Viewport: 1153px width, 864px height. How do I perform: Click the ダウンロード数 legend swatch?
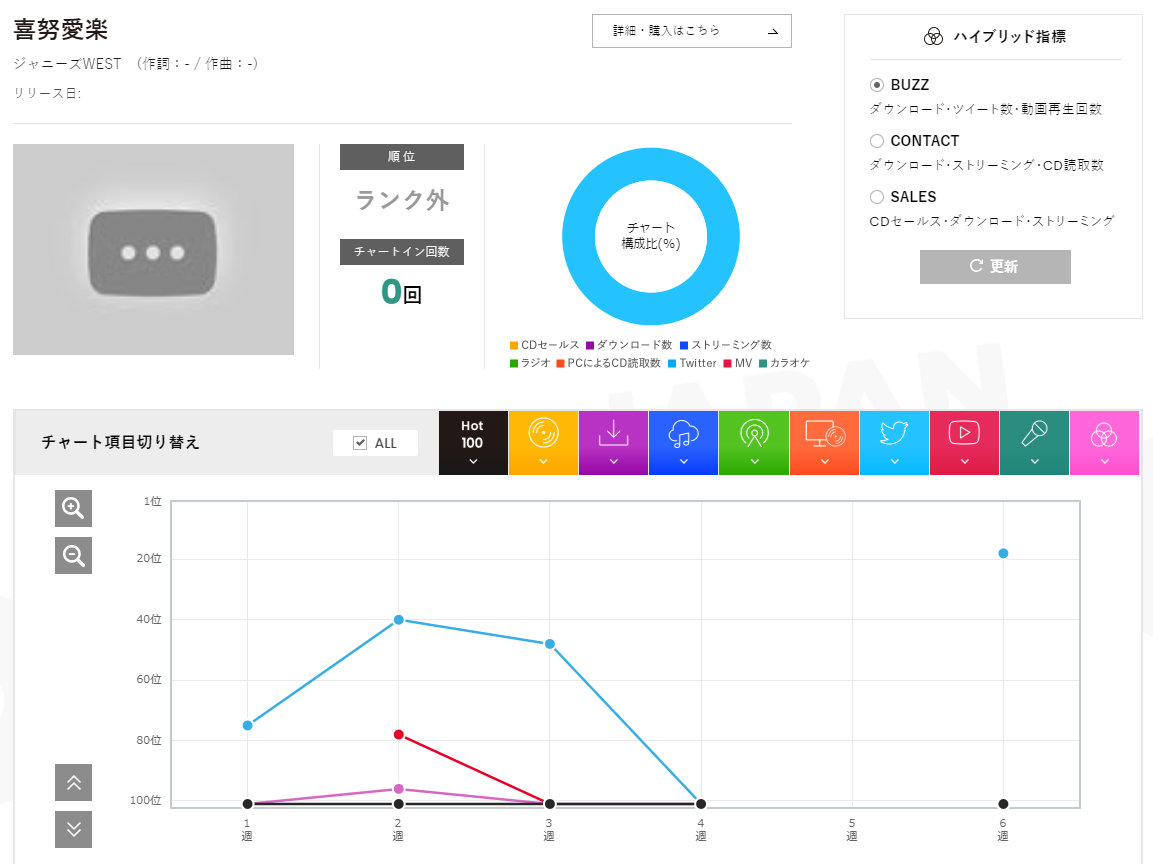[x=590, y=345]
